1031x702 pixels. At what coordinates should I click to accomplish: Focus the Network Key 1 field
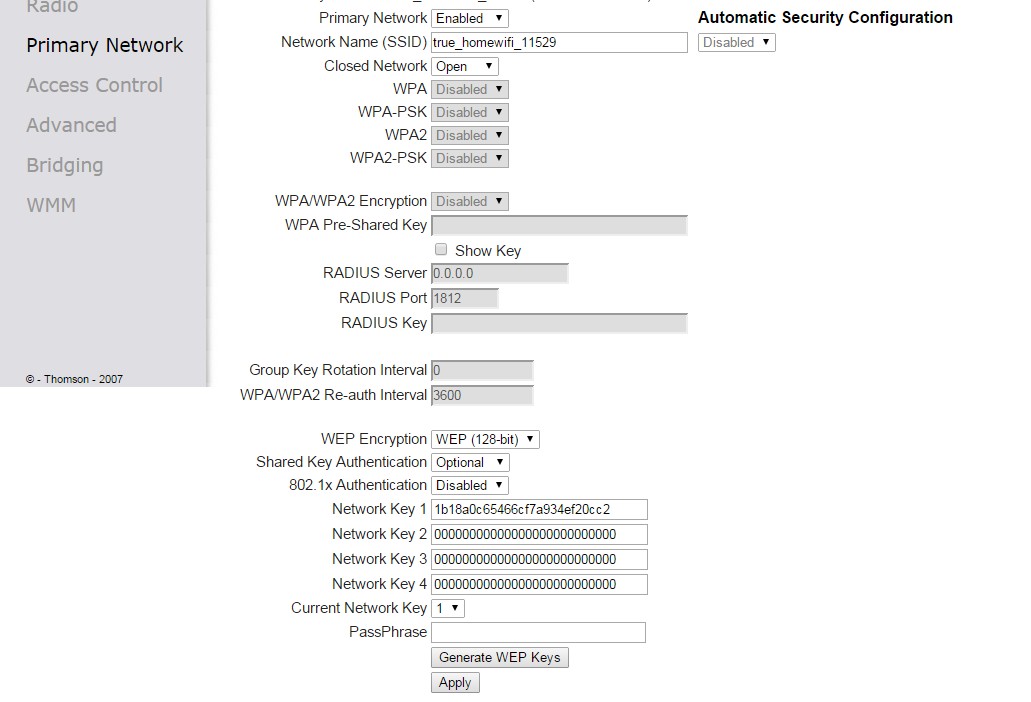[x=539, y=509]
